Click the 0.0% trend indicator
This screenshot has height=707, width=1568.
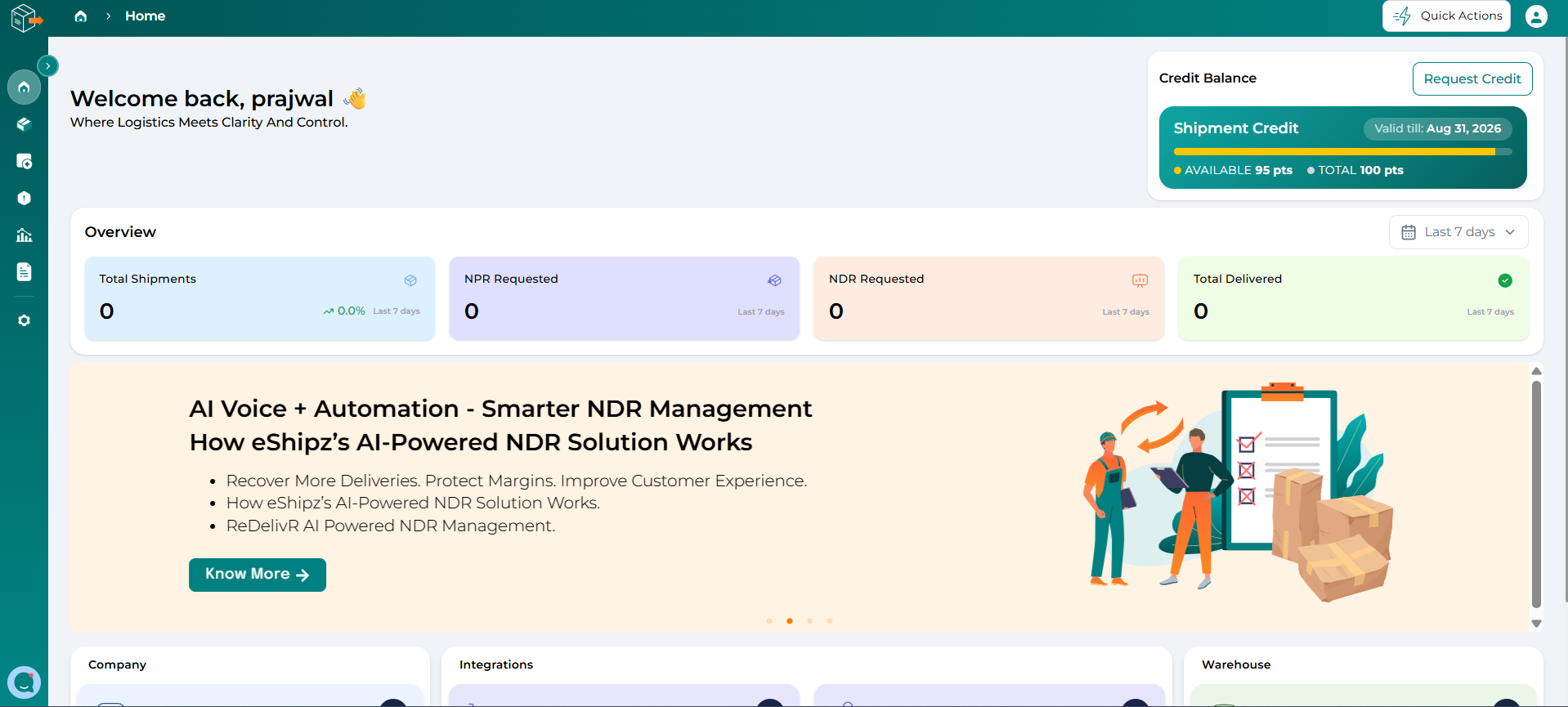343,311
